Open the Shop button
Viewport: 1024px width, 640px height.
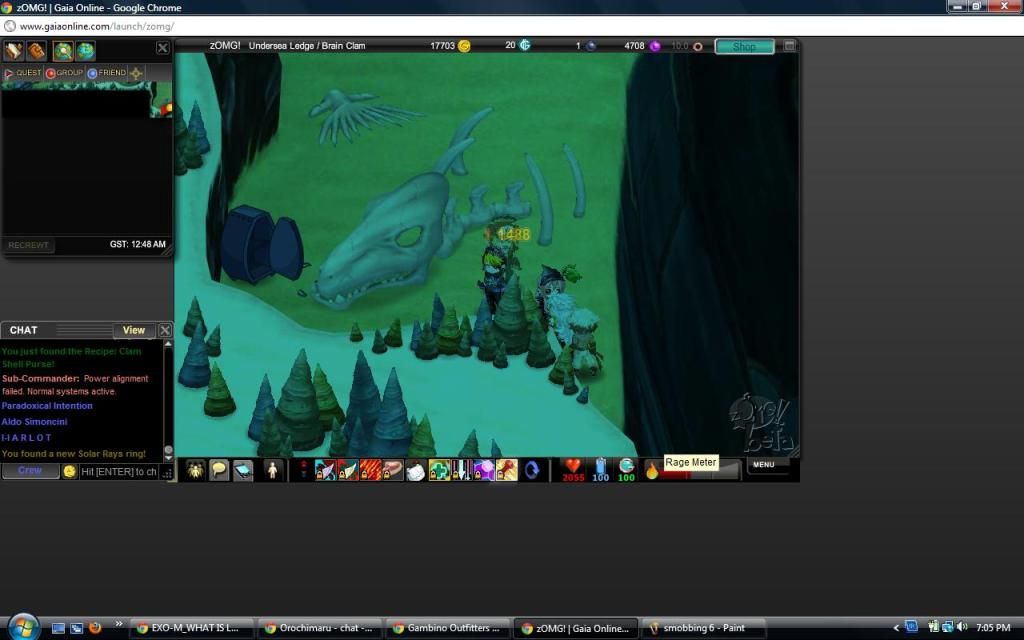[744, 46]
